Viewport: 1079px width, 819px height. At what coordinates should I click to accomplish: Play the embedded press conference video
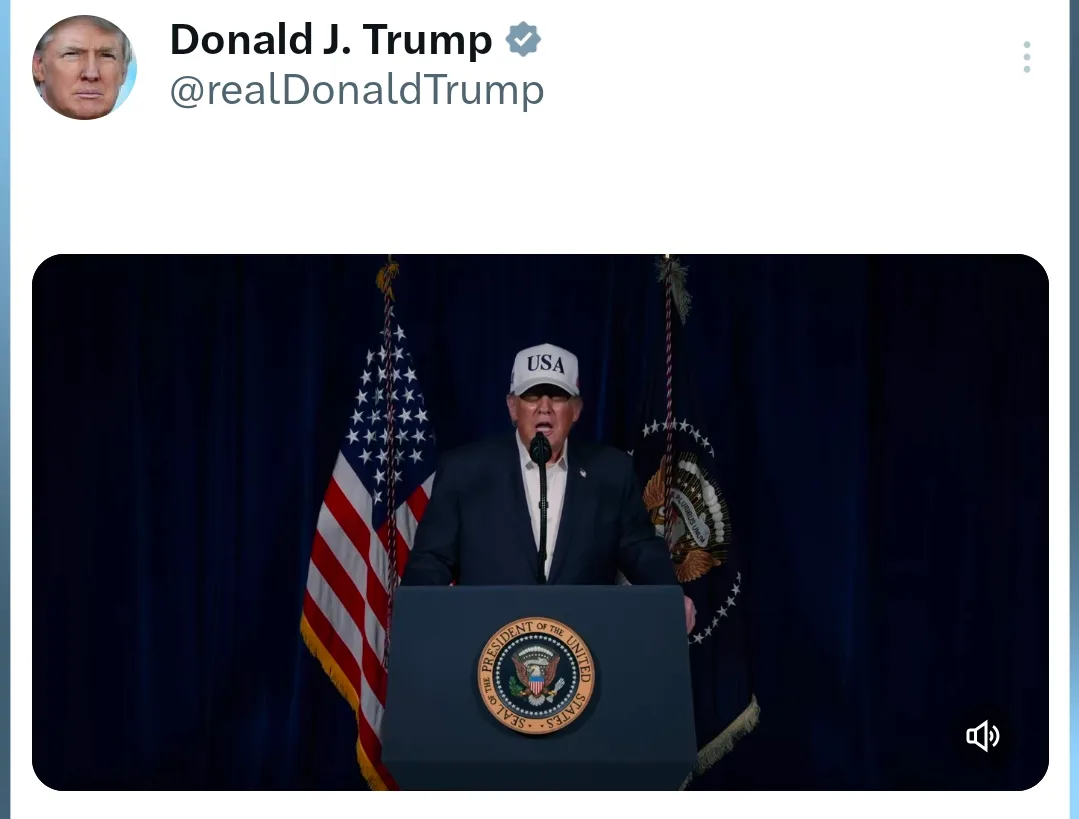[x=540, y=522]
